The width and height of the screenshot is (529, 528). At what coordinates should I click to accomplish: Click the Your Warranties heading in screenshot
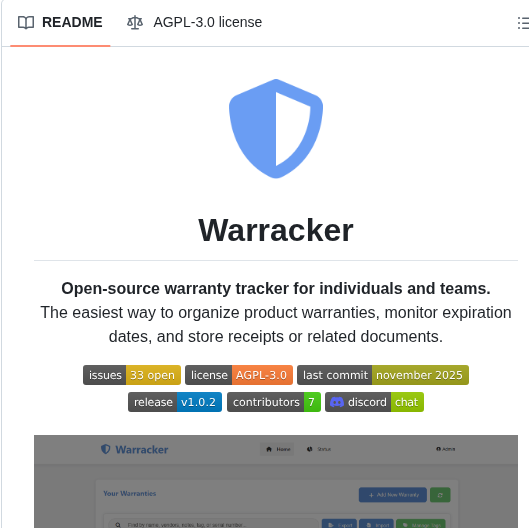(x=130, y=493)
